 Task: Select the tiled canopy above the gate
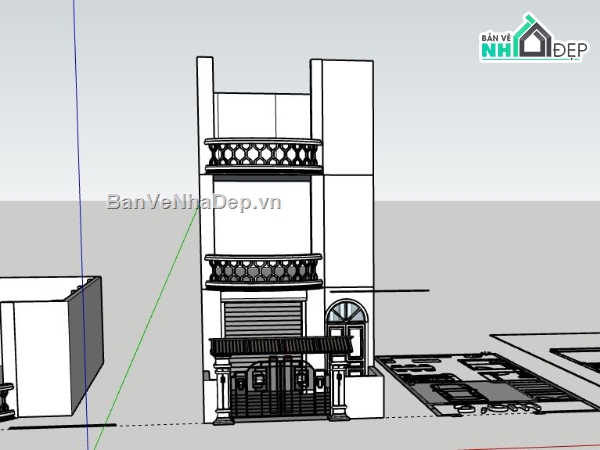click(280, 346)
